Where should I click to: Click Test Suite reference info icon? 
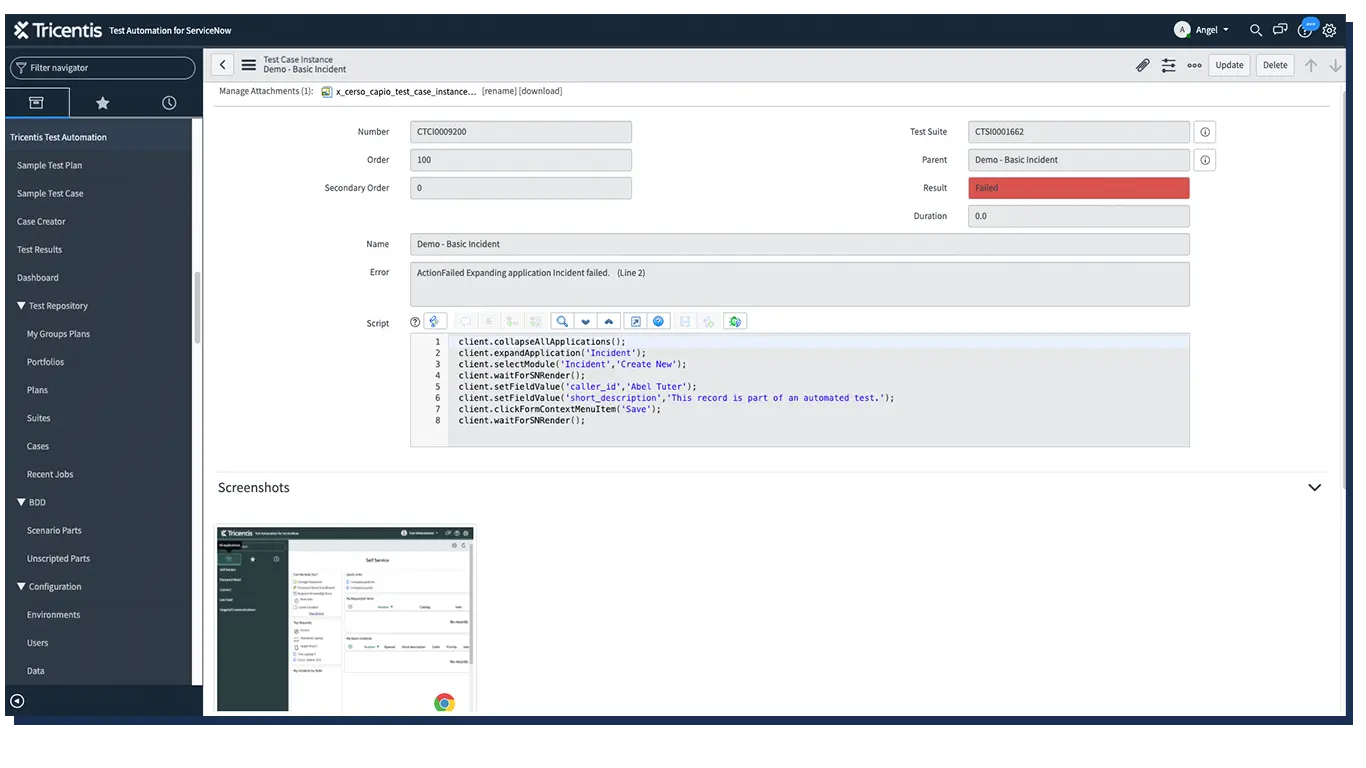[x=1205, y=132]
